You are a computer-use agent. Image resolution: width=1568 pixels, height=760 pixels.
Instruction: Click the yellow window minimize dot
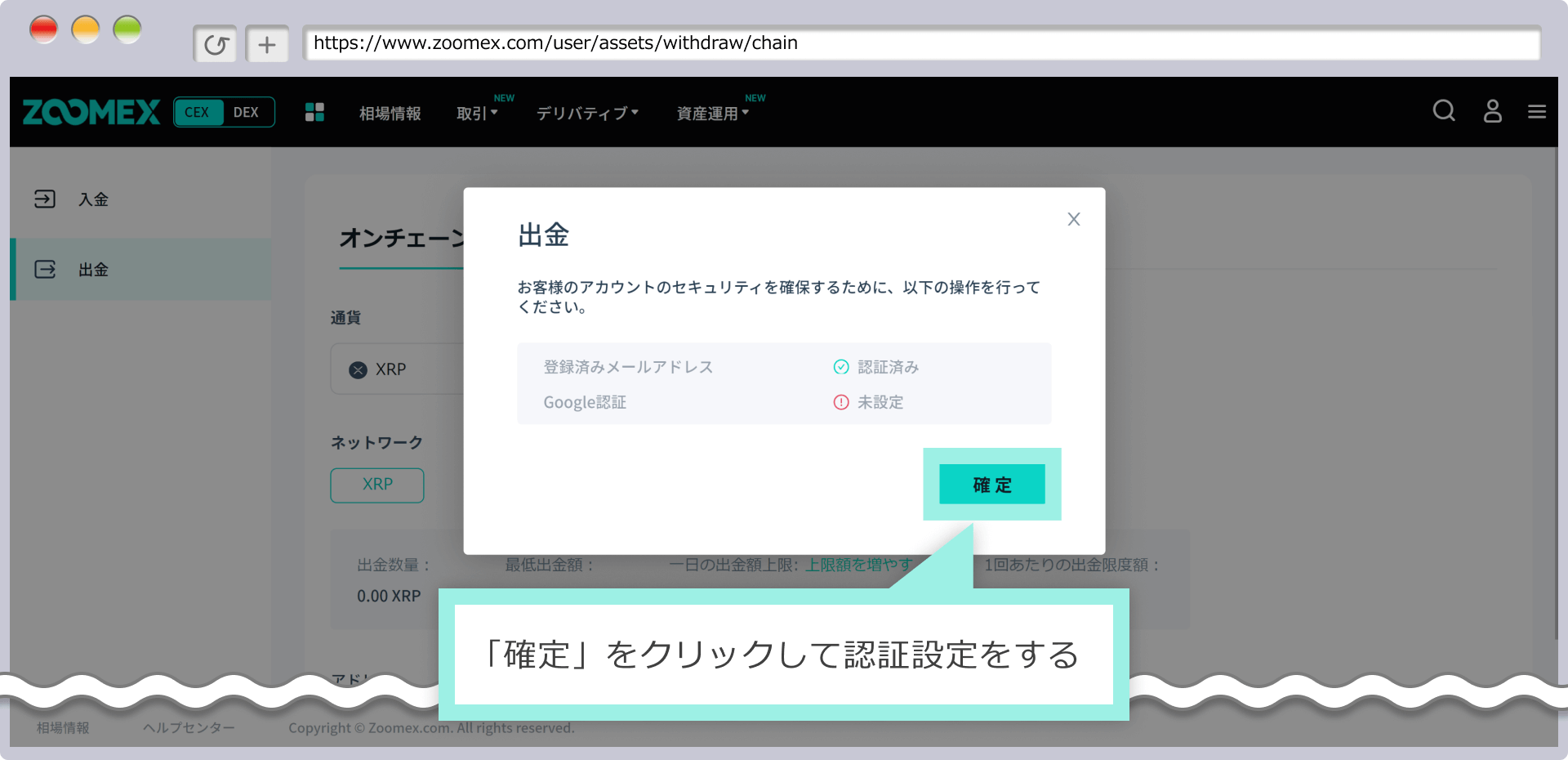pos(86,30)
